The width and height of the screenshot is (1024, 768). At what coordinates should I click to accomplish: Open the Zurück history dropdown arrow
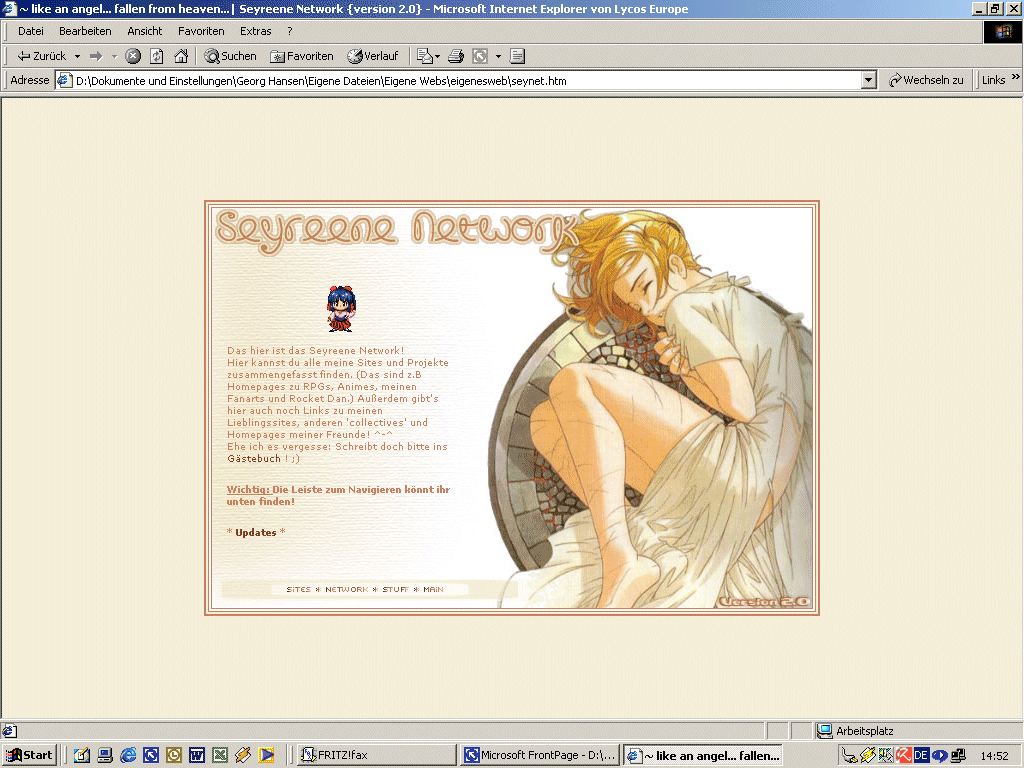click(77, 56)
